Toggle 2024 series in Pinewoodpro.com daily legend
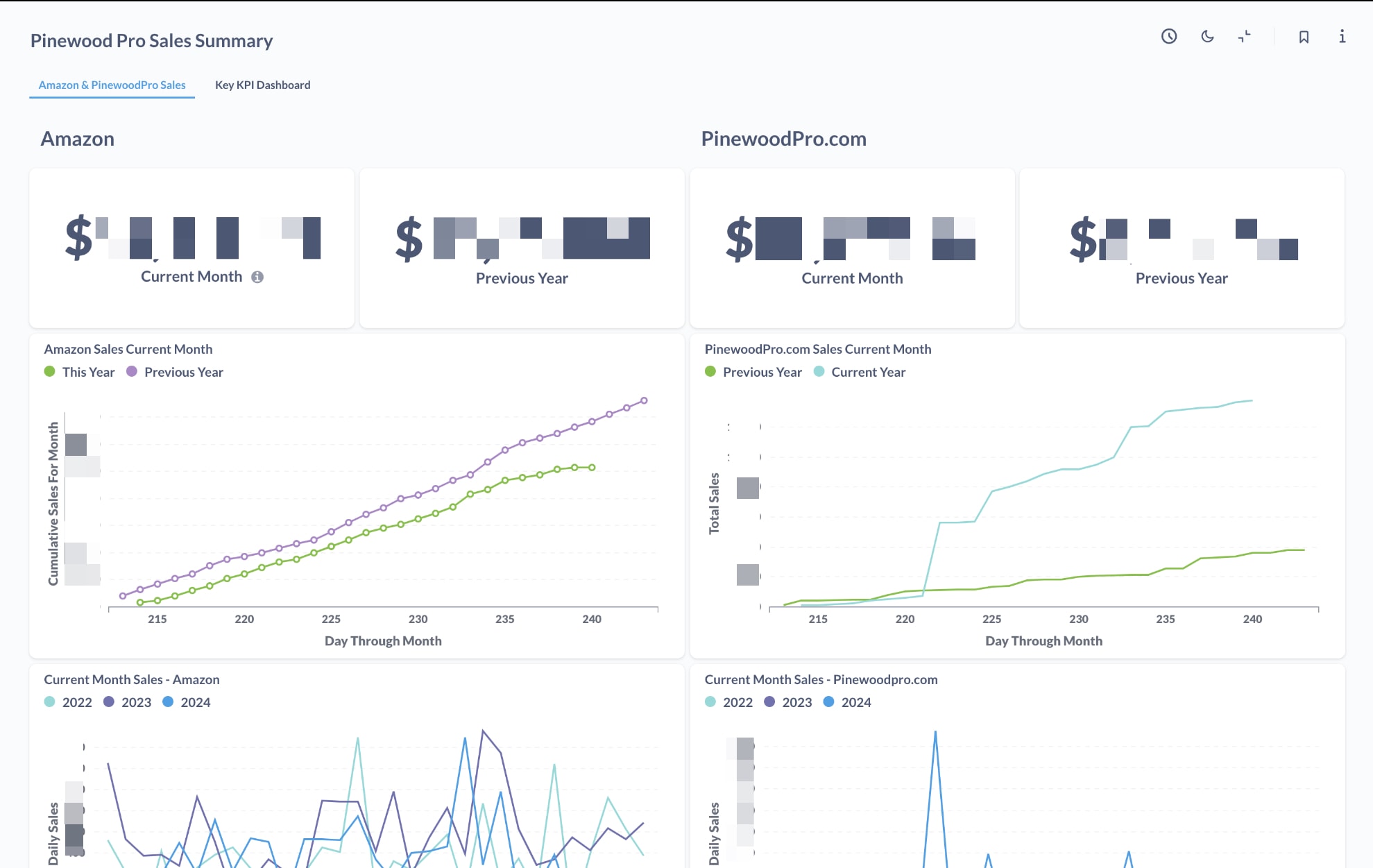This screenshot has width=1373, height=868. point(847,702)
